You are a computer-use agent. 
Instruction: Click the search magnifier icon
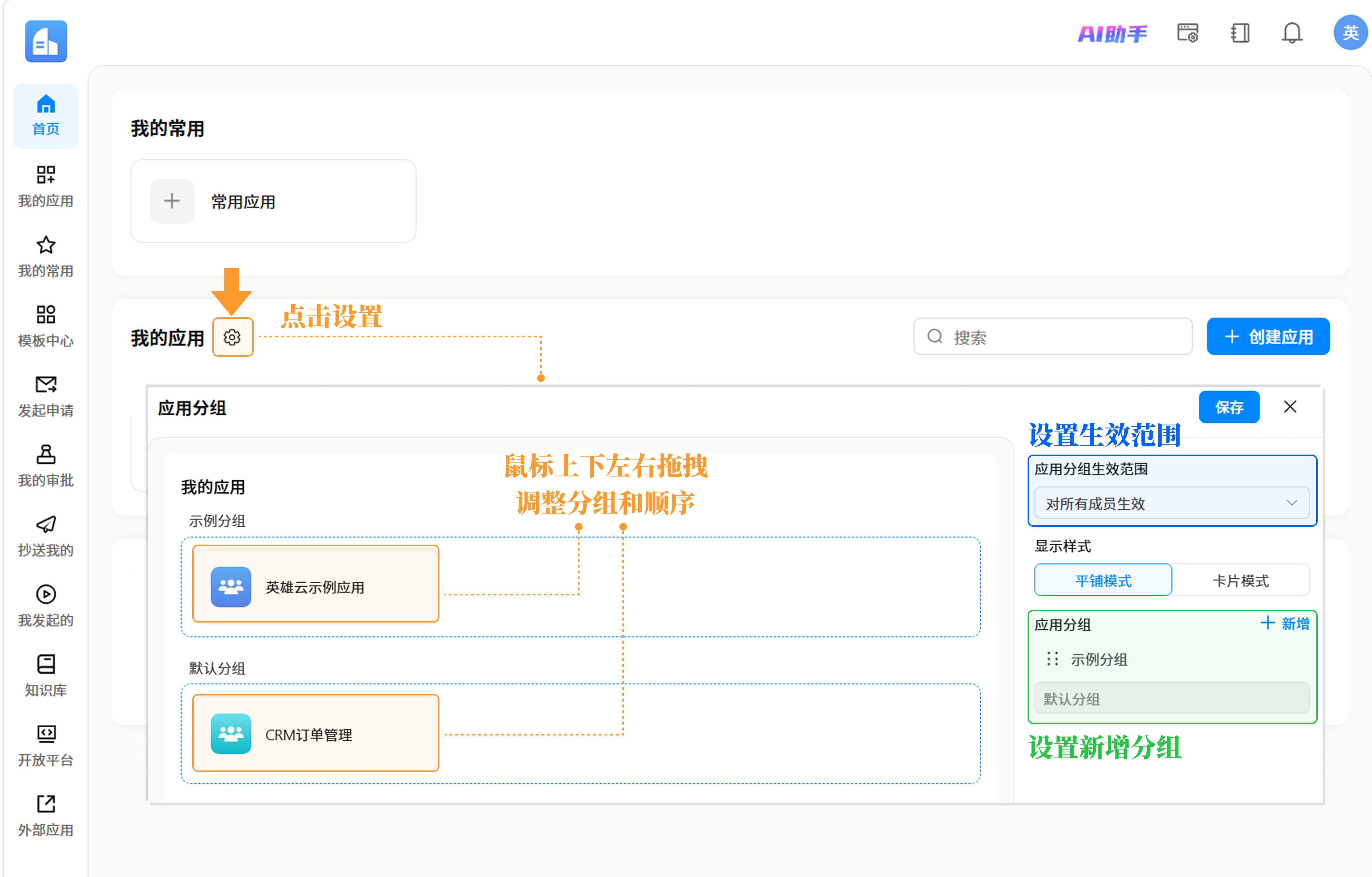pyautogui.click(x=935, y=337)
